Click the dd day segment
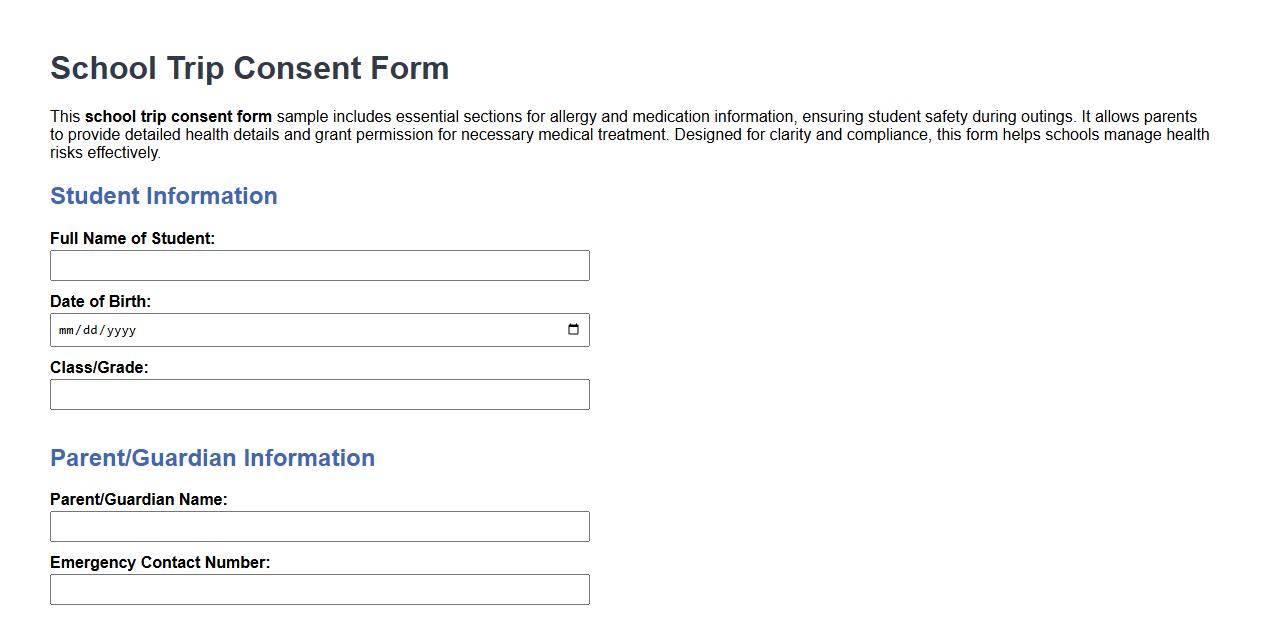Image resolution: width=1263 pixels, height=617 pixels. [x=92, y=329]
